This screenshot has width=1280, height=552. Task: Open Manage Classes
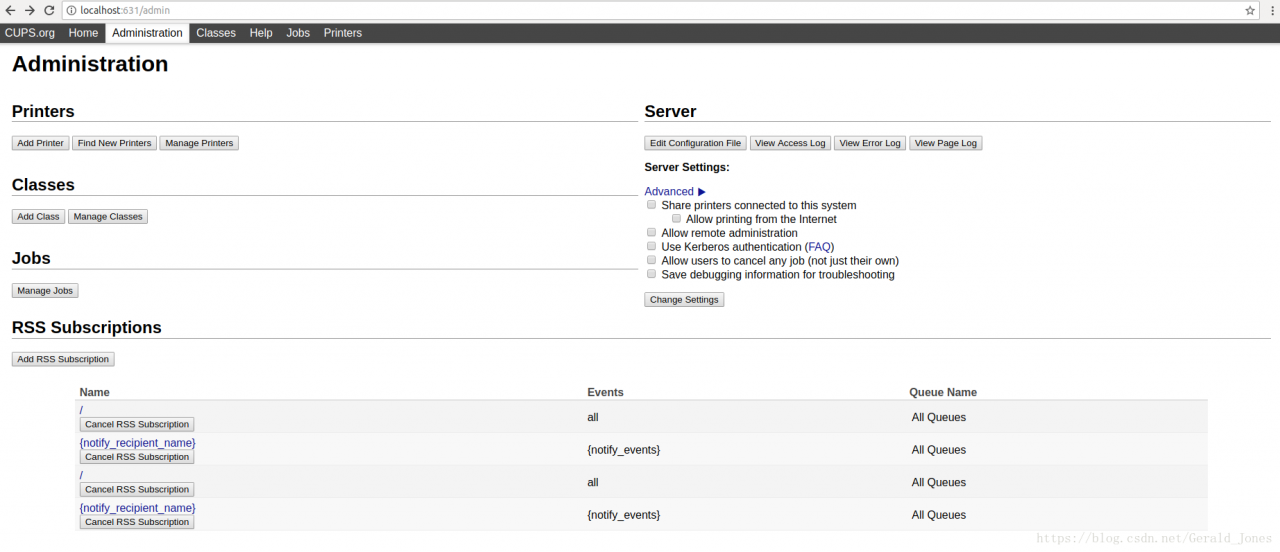pos(108,216)
